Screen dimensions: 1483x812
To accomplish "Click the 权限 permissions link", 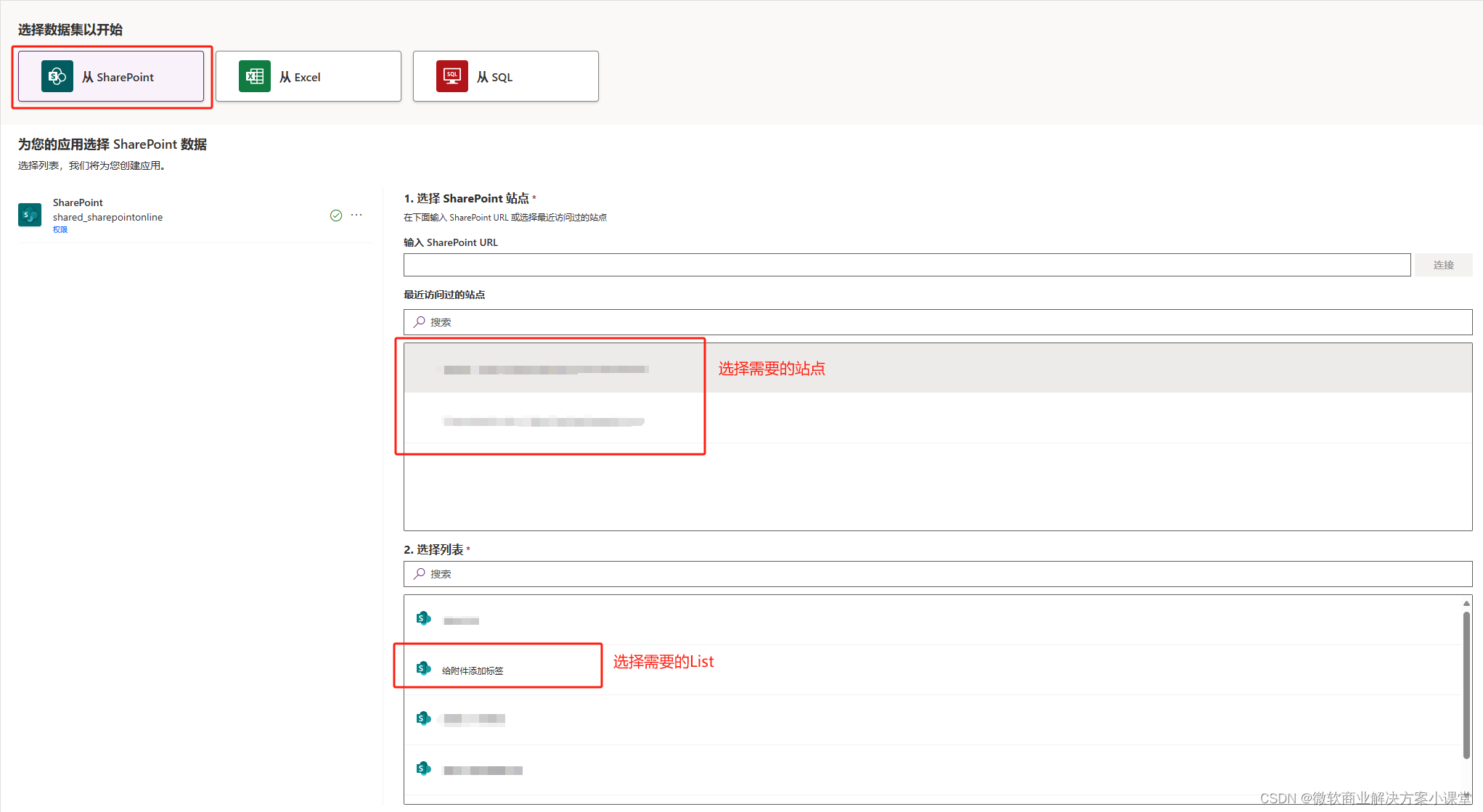I will 60,229.
